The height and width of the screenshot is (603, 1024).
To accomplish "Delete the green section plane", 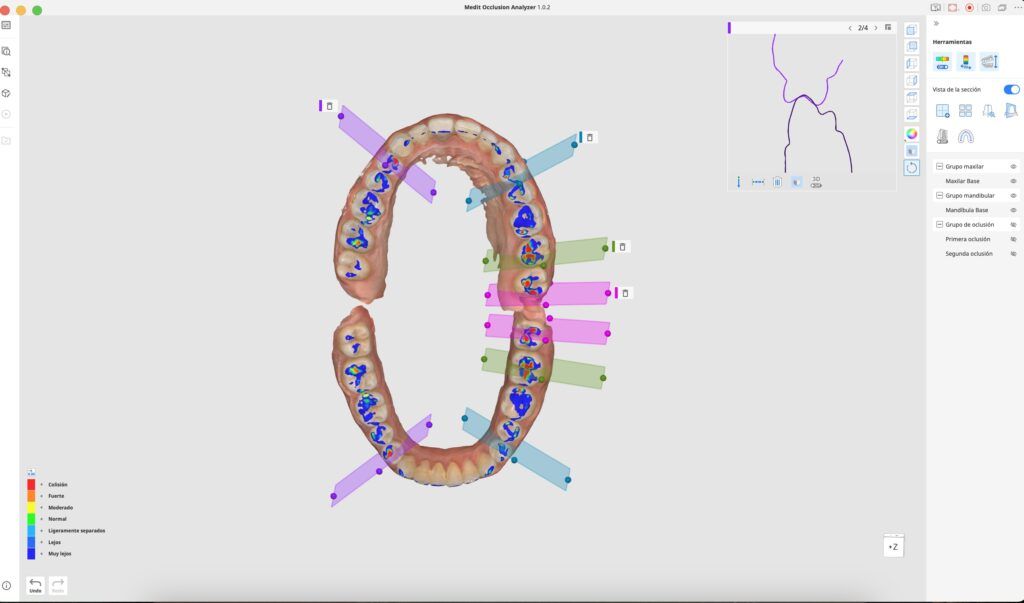I will point(622,247).
